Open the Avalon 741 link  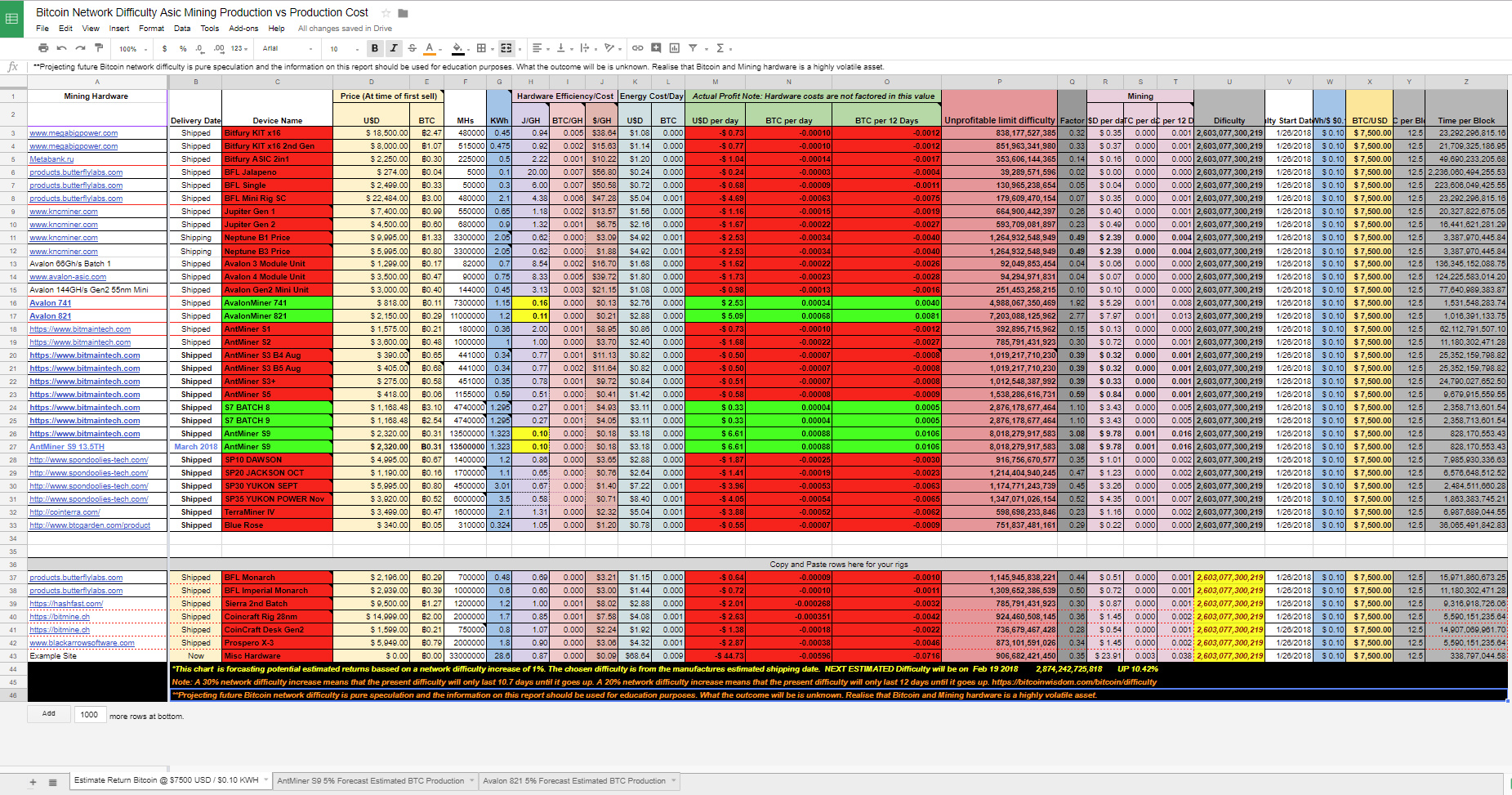pyautogui.click(x=50, y=303)
